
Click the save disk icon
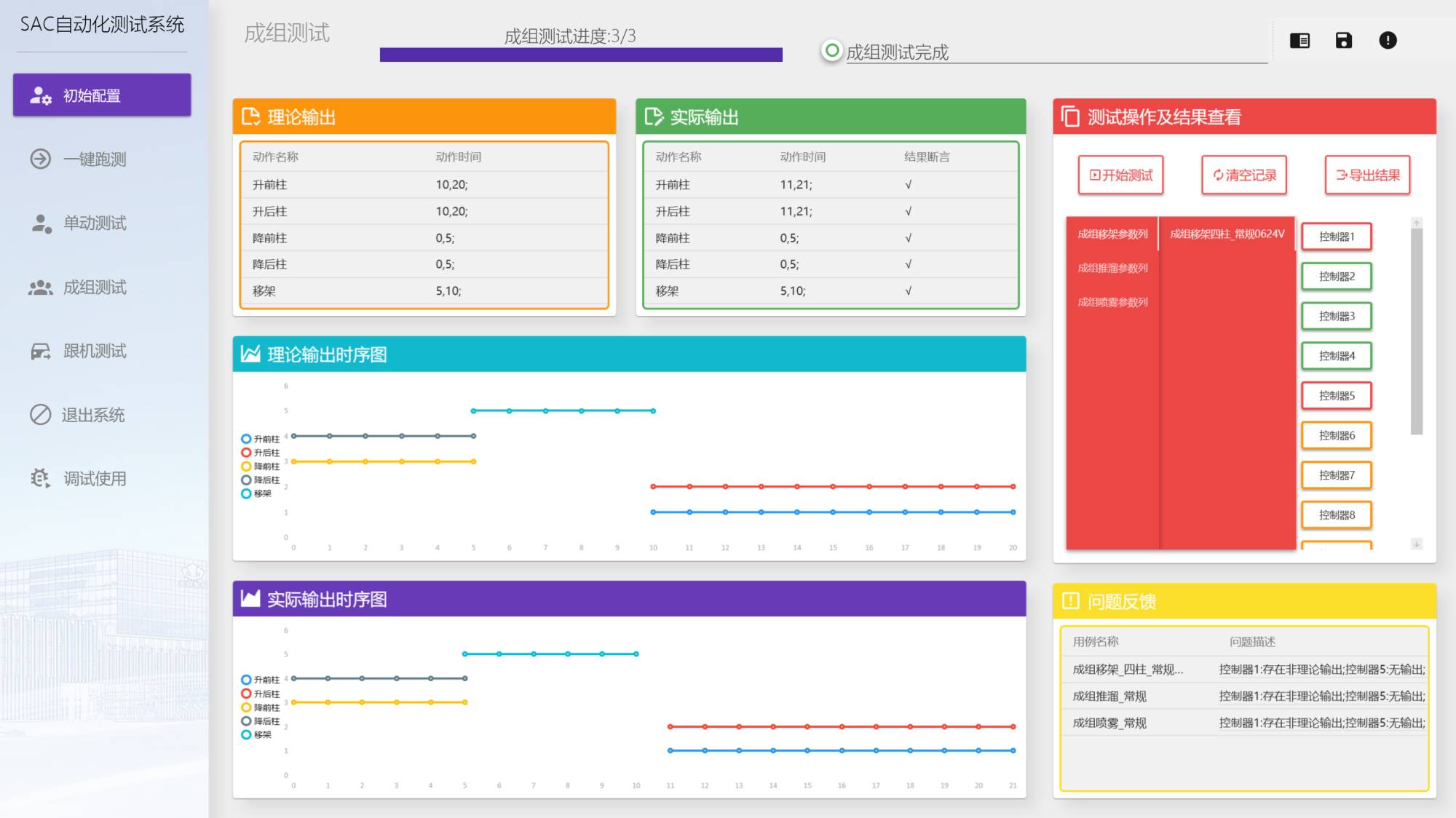point(1344,41)
